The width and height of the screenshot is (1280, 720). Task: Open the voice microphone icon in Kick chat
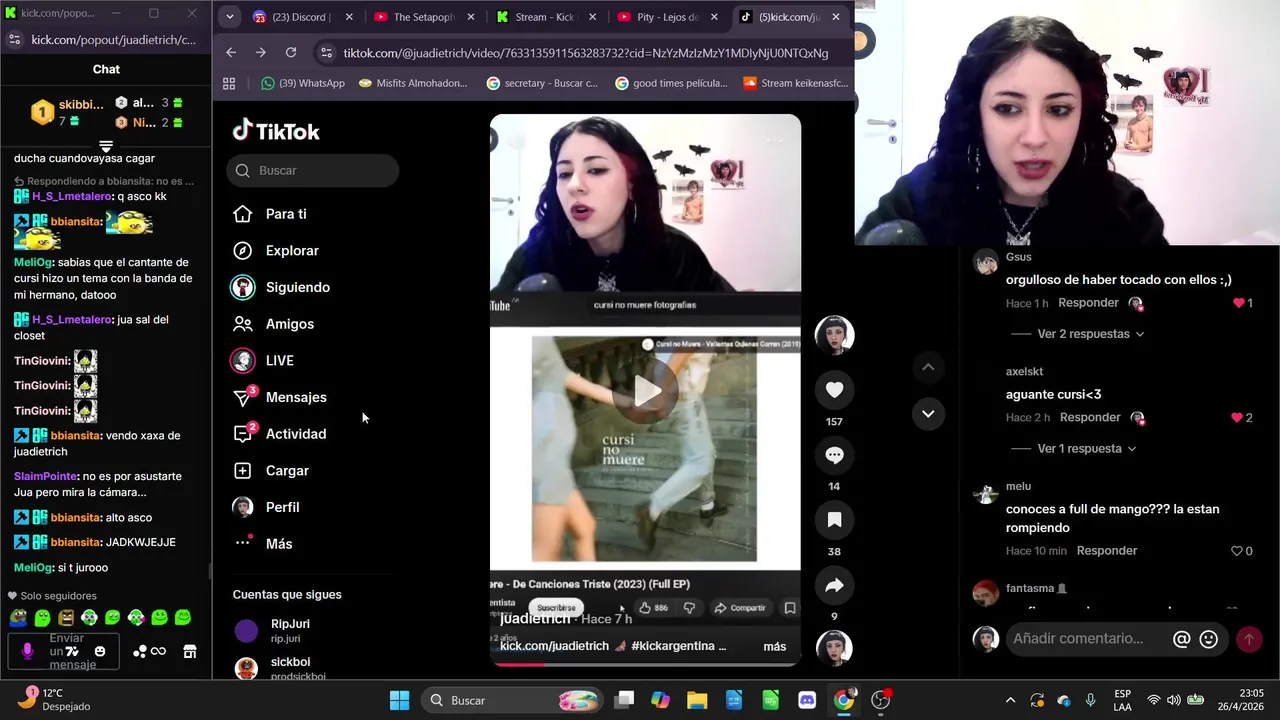point(27,651)
